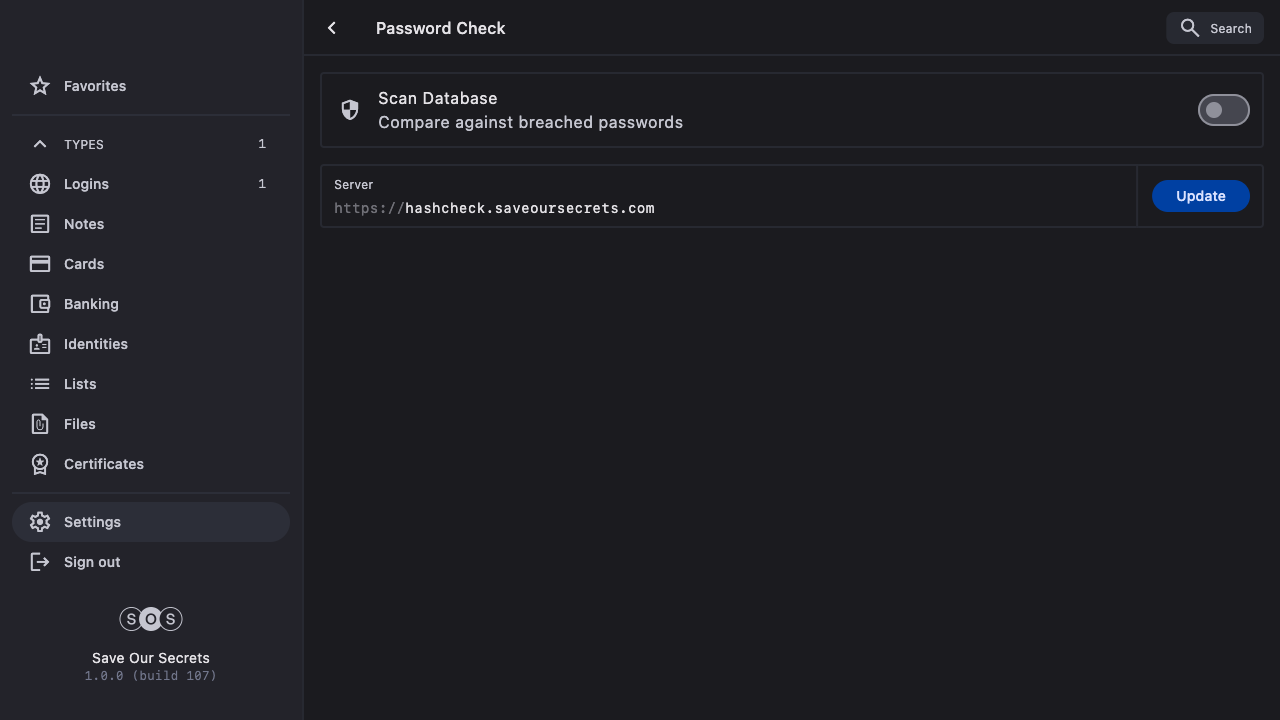
Task: Click the Sign out arrow icon
Action: pyautogui.click(x=40, y=562)
